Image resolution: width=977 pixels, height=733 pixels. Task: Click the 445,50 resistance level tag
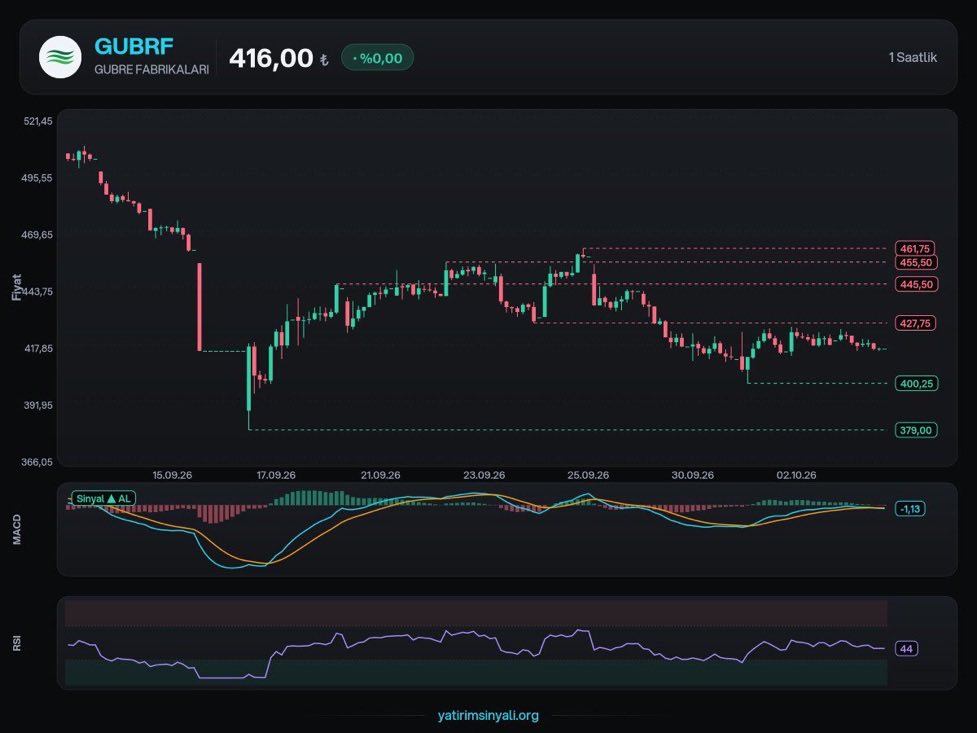pyautogui.click(x=916, y=284)
